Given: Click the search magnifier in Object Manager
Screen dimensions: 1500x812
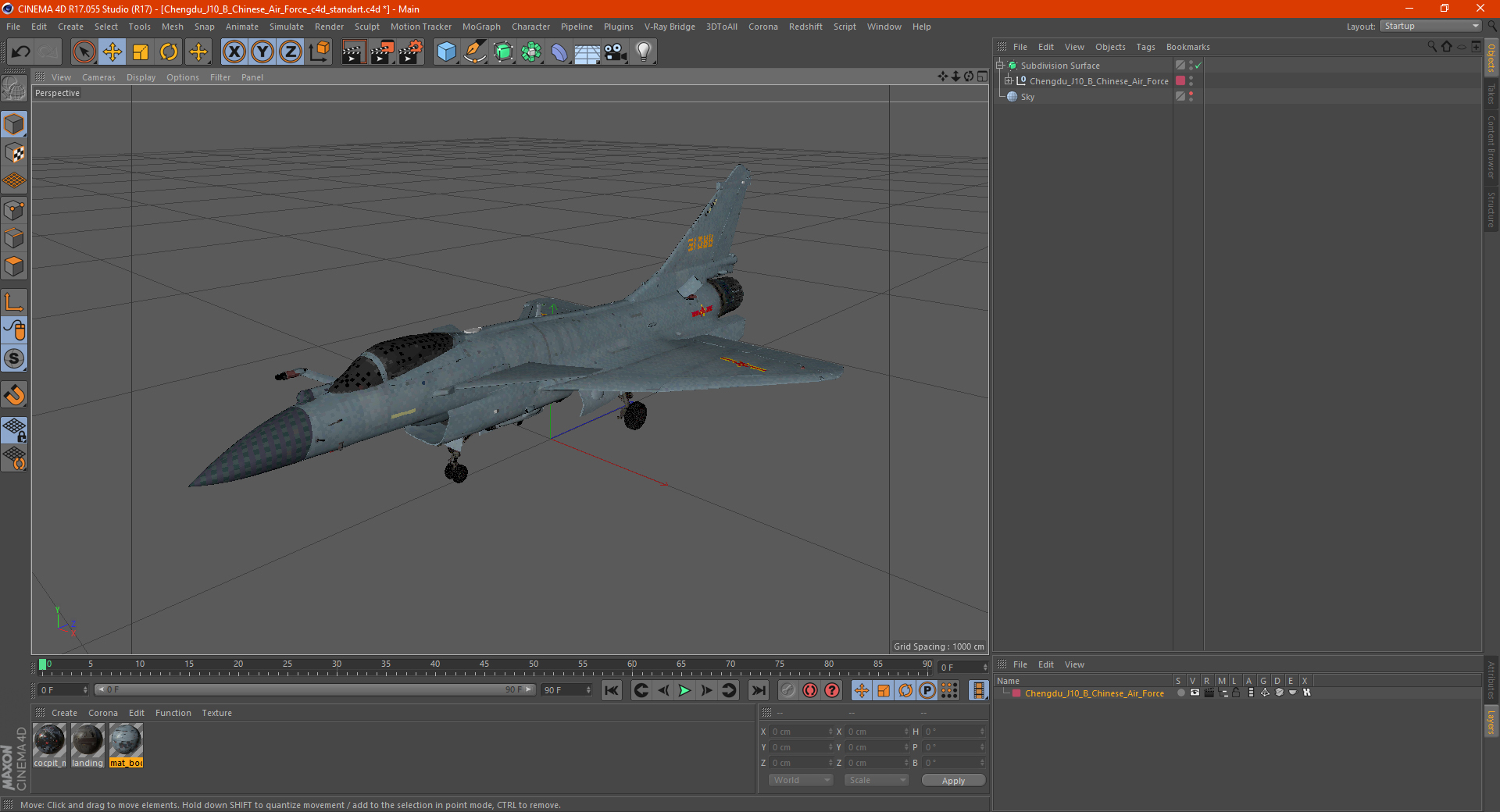Looking at the screenshot, I should (x=1431, y=47).
